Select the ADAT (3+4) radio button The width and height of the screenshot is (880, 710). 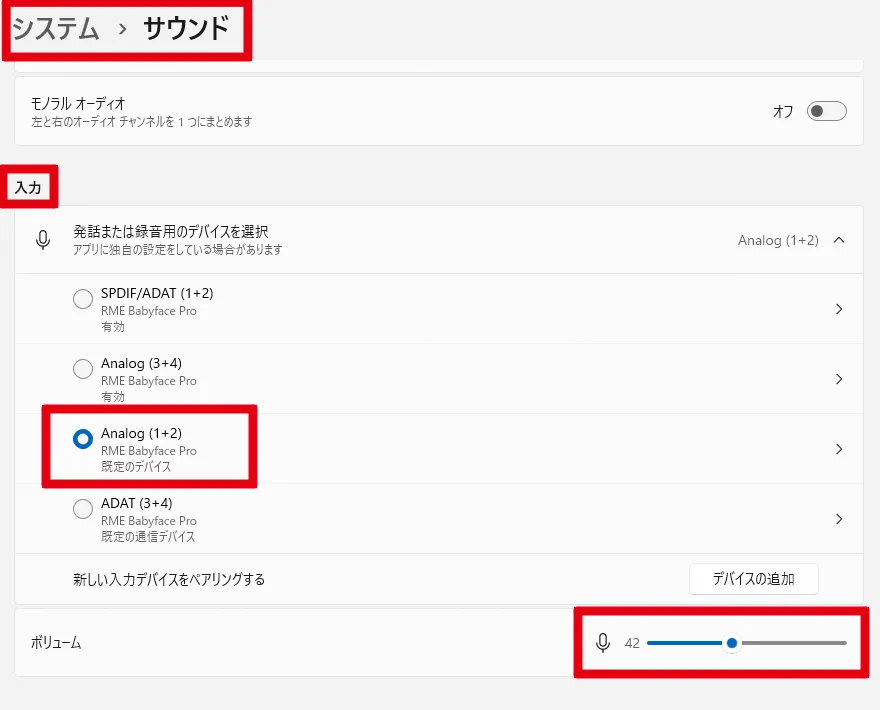pos(83,509)
